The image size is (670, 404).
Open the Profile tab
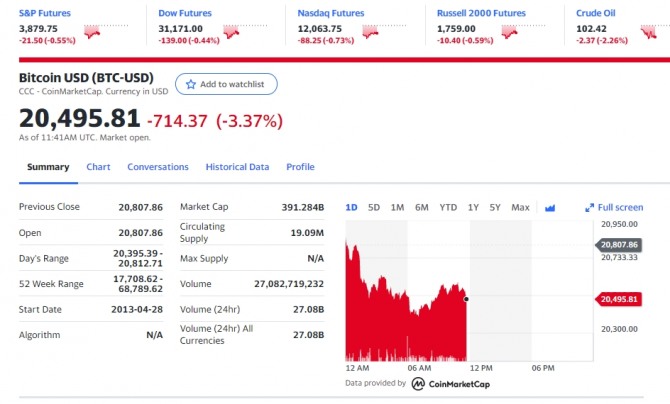click(x=300, y=167)
